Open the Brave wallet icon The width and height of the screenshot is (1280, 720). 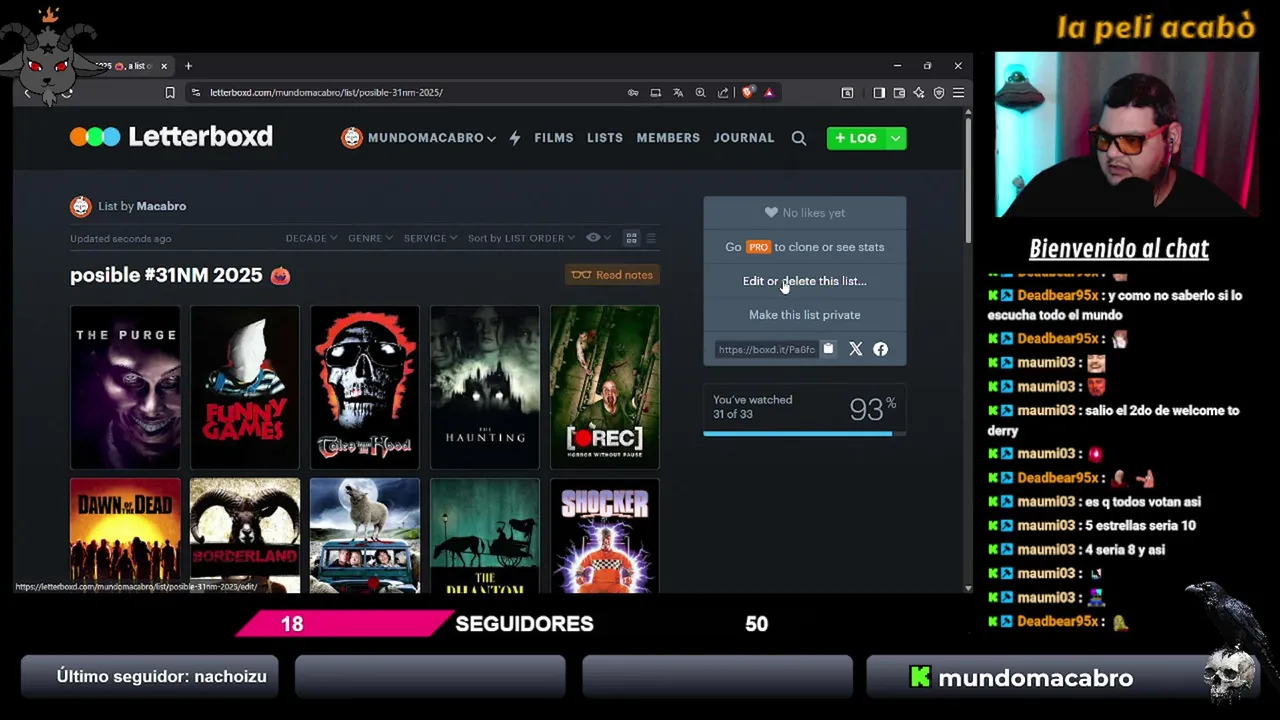[899, 92]
